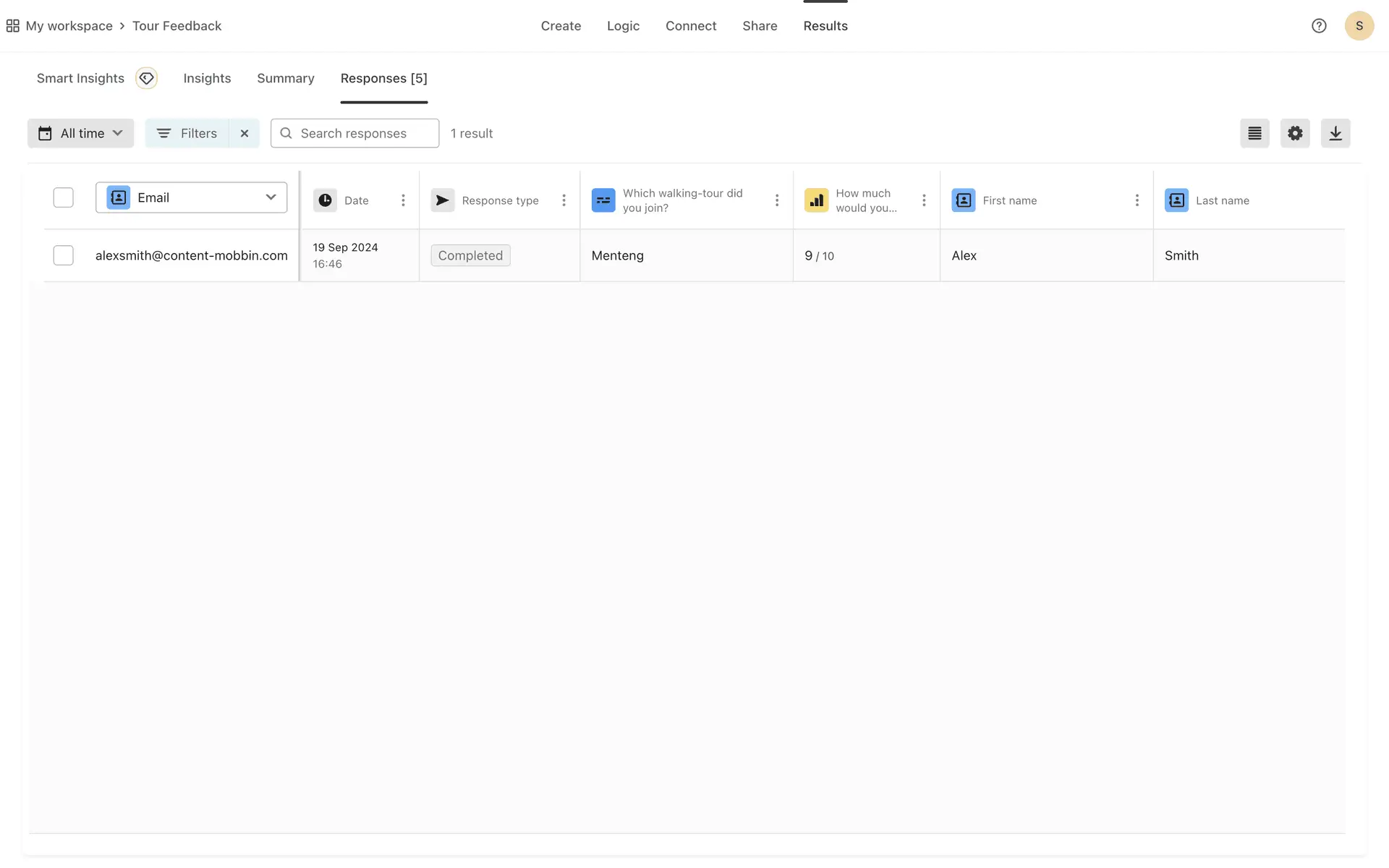This screenshot has width=1389, height=868.
Task: Check the alexsmith response row checkbox
Action: pos(64,255)
